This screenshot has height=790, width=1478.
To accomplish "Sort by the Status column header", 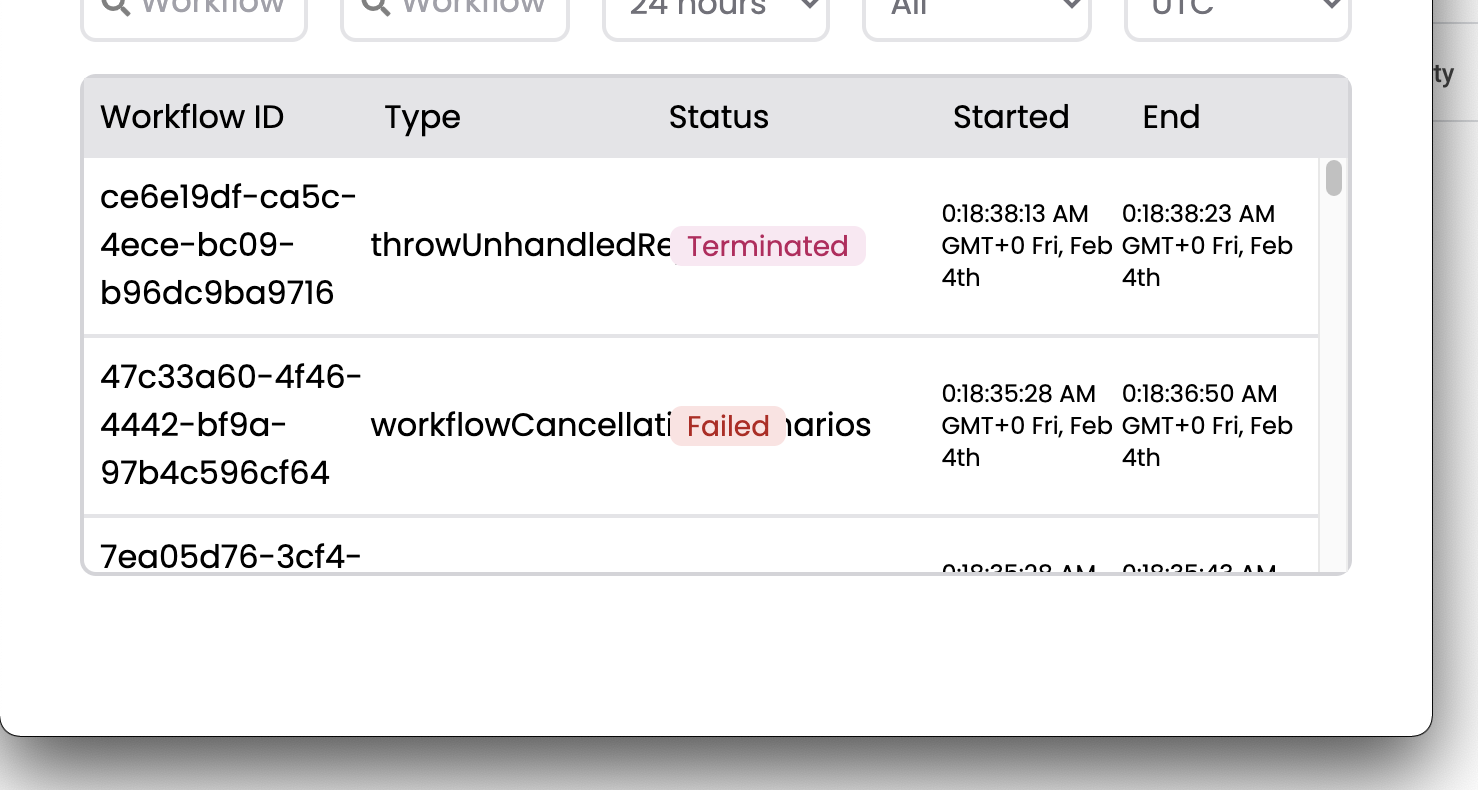I will click(x=718, y=117).
